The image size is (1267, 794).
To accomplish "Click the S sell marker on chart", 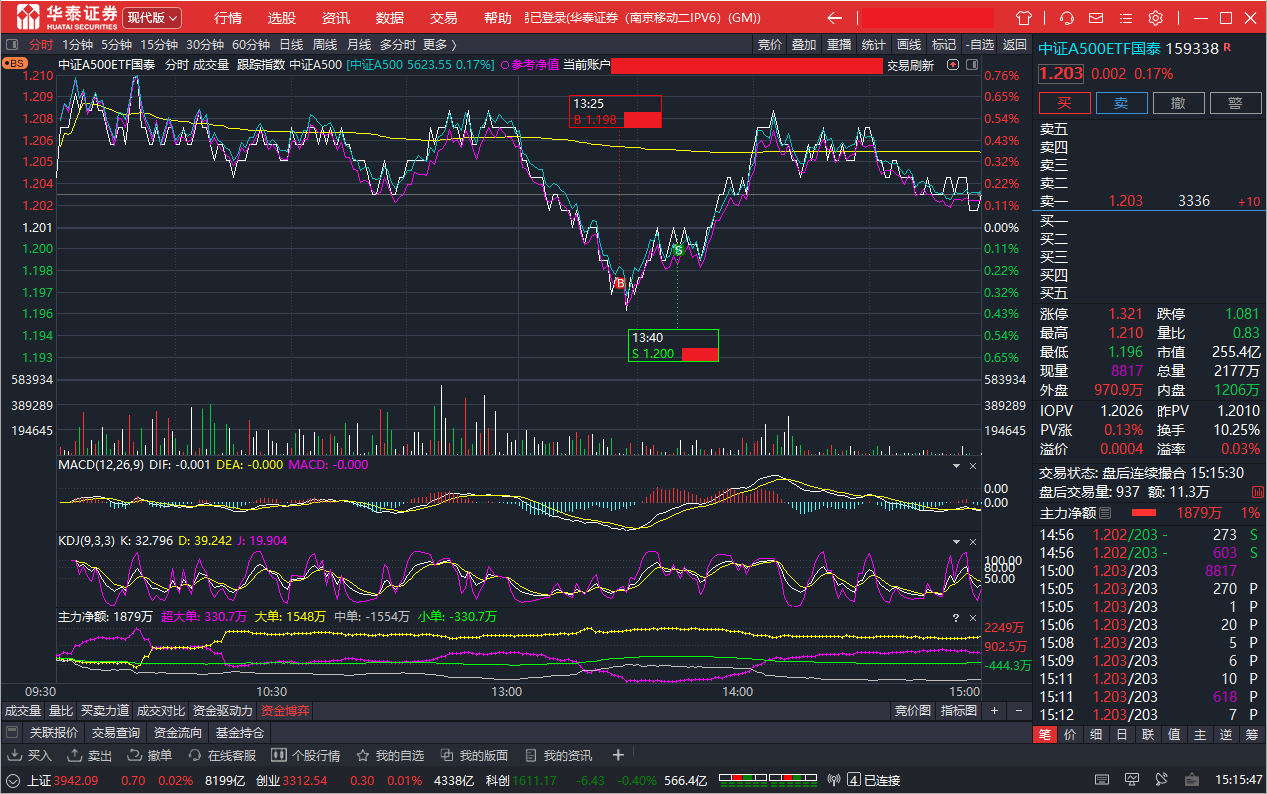I will (x=678, y=249).
